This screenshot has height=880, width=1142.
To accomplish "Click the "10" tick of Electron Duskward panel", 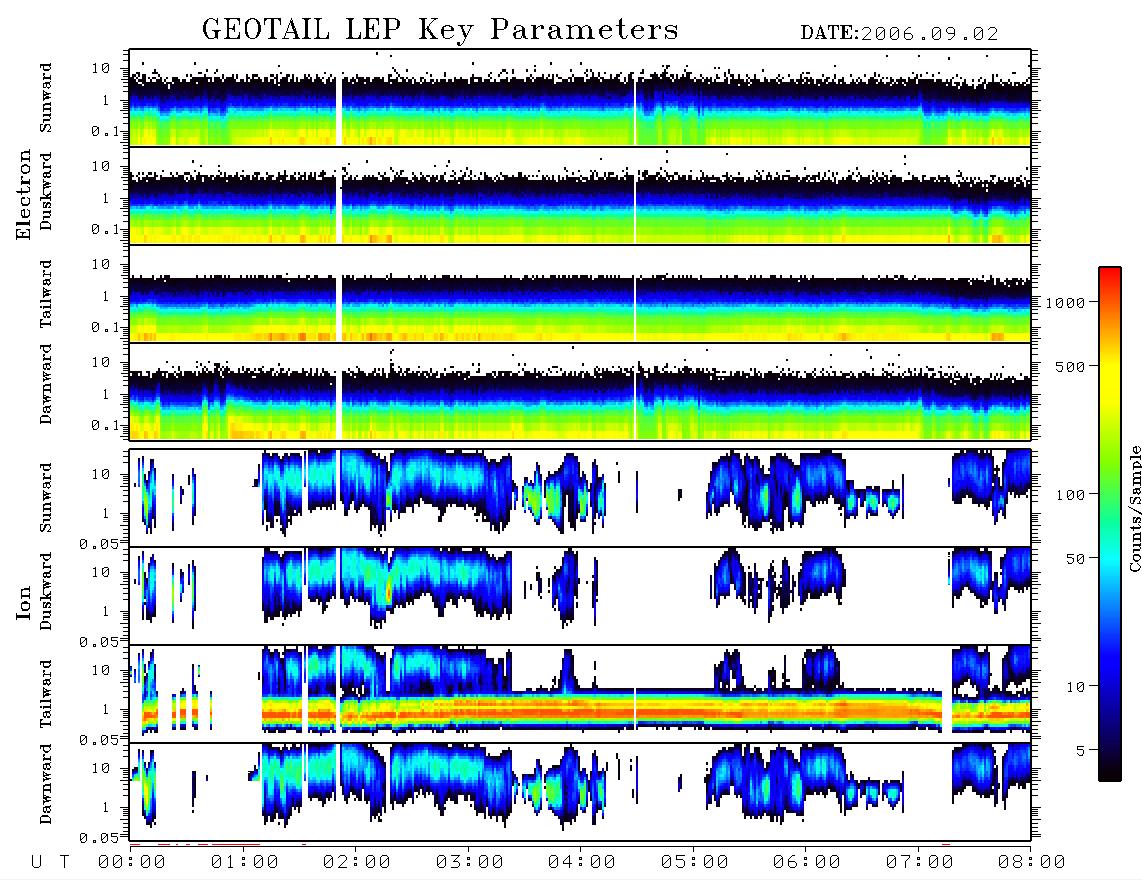I will click(101, 166).
